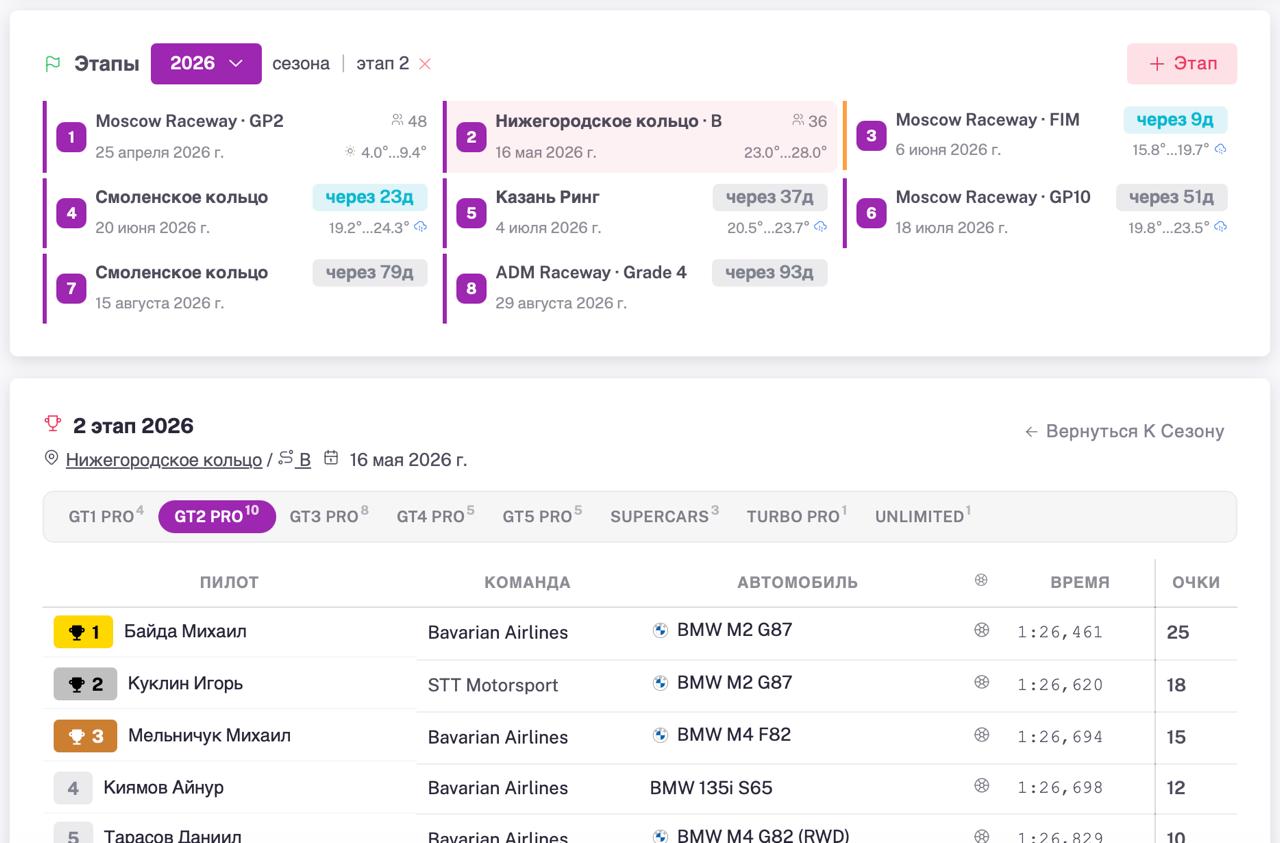The height and width of the screenshot is (843, 1280).
Task: Click the 'через 51д' badge on stage 6
Action: 1171,197
